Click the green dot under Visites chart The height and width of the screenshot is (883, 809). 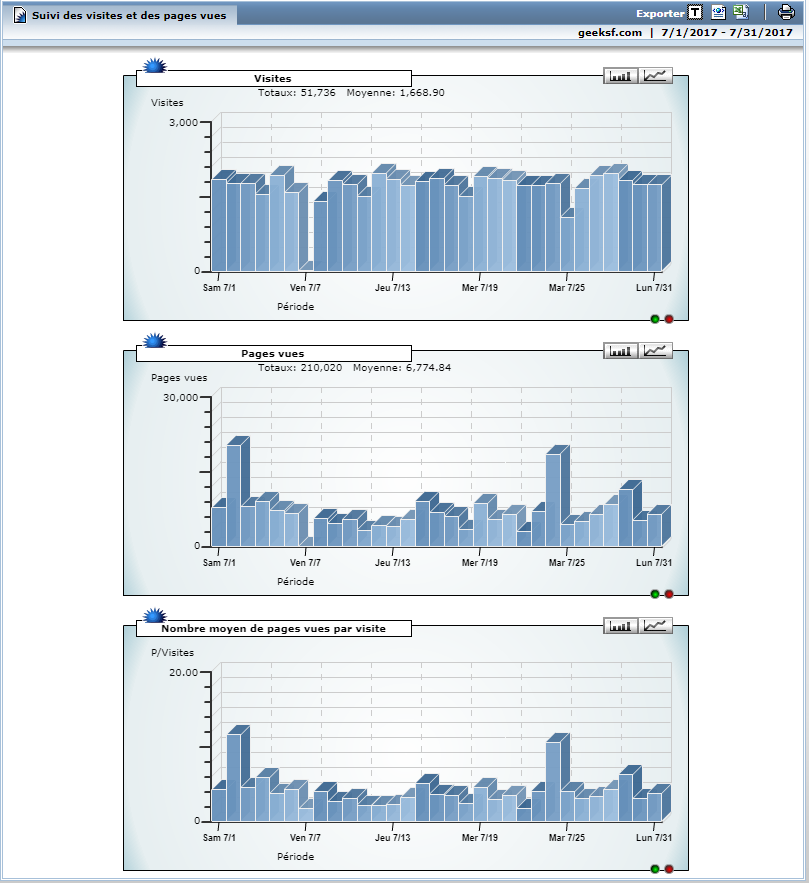pyautogui.click(x=655, y=319)
